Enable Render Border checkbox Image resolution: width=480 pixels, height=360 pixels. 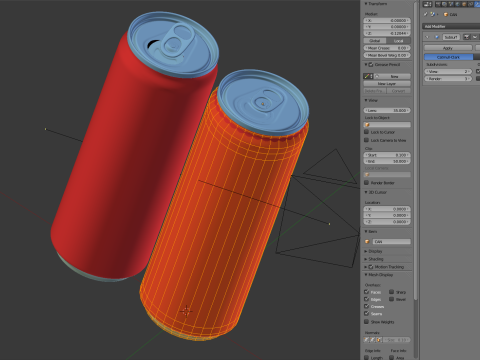coord(367,182)
